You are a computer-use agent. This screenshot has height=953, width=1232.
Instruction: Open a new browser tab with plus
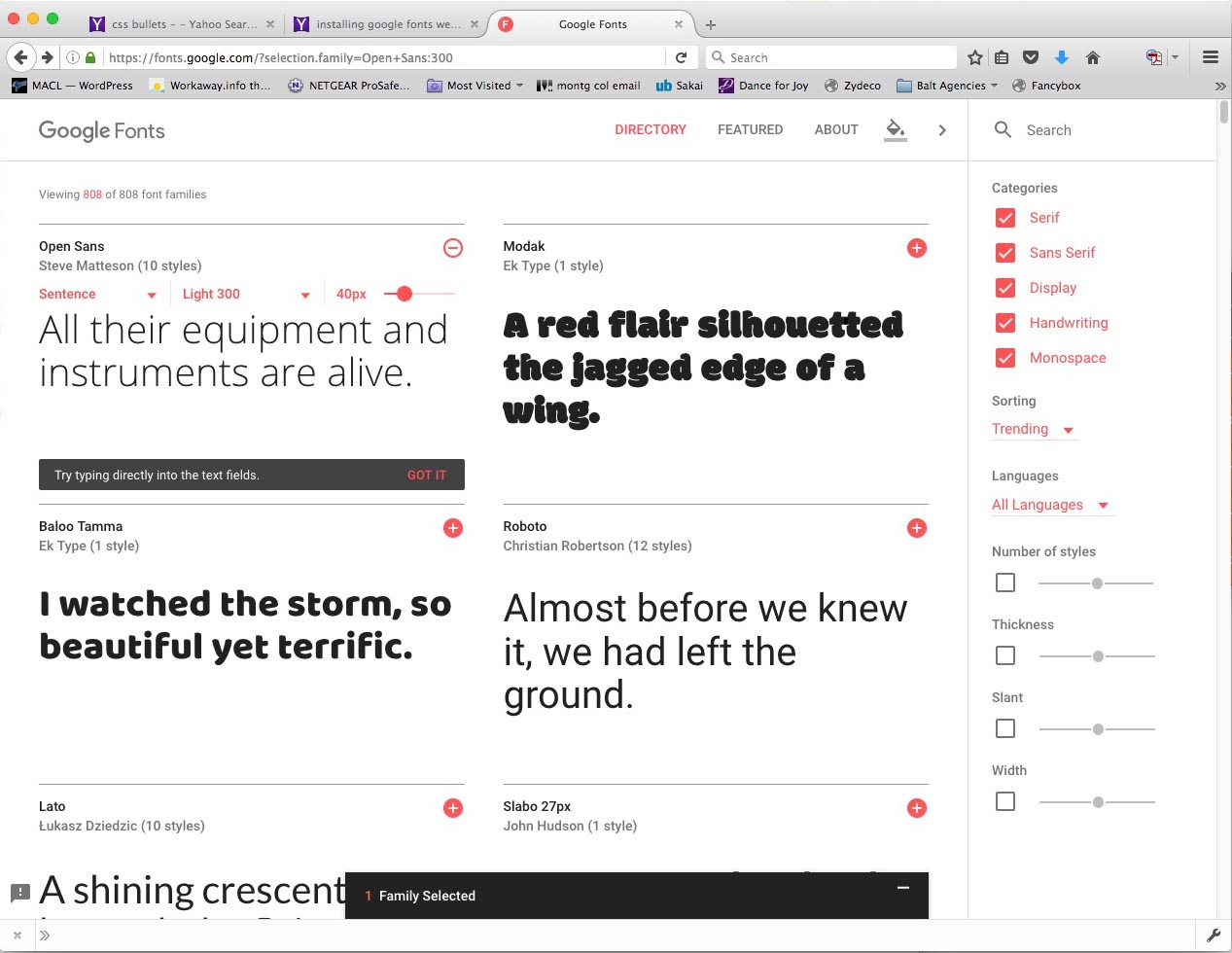pos(711,24)
